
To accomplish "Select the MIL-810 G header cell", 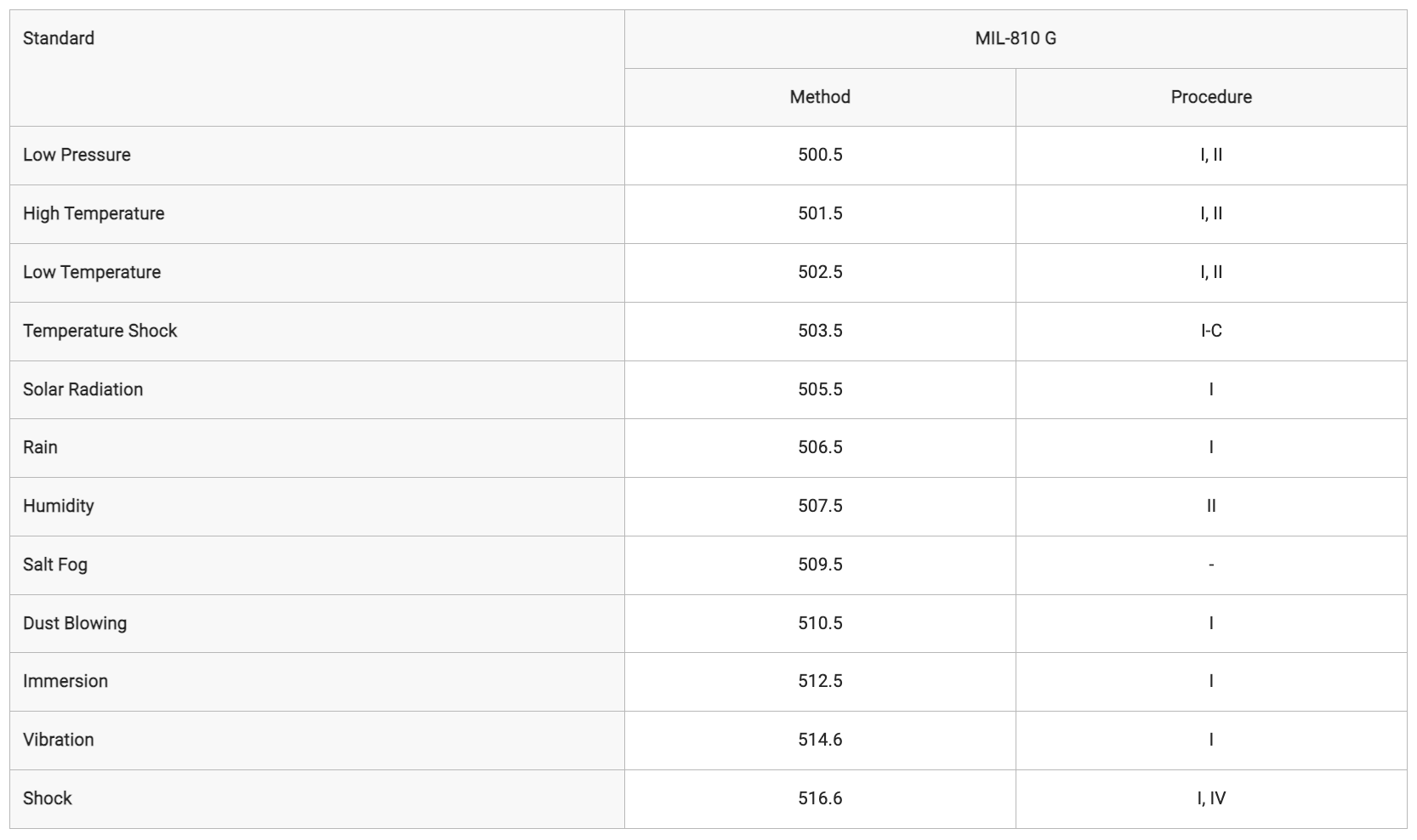I will 1016,39.
